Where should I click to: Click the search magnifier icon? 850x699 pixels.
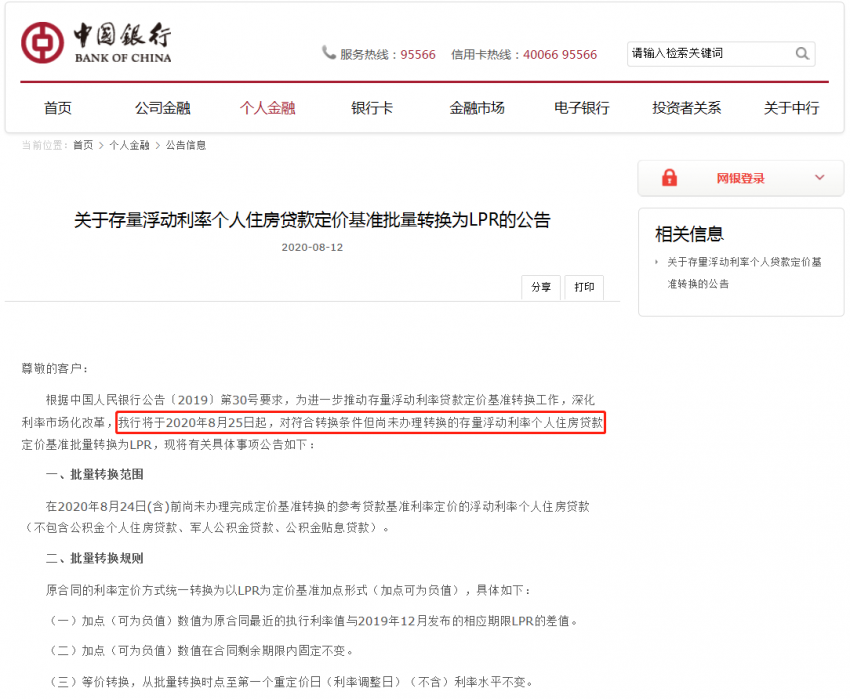pos(802,54)
